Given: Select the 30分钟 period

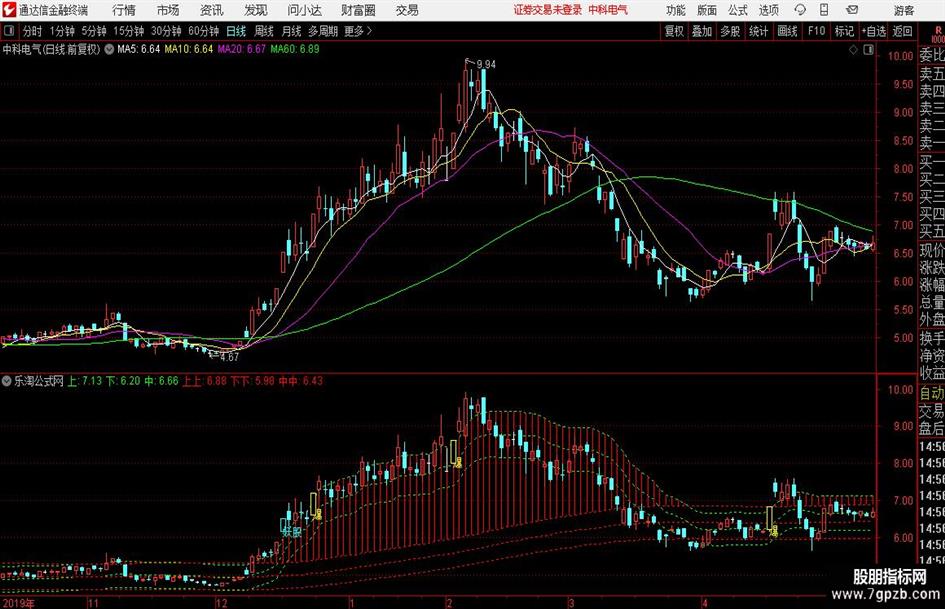Looking at the screenshot, I should coord(166,31).
